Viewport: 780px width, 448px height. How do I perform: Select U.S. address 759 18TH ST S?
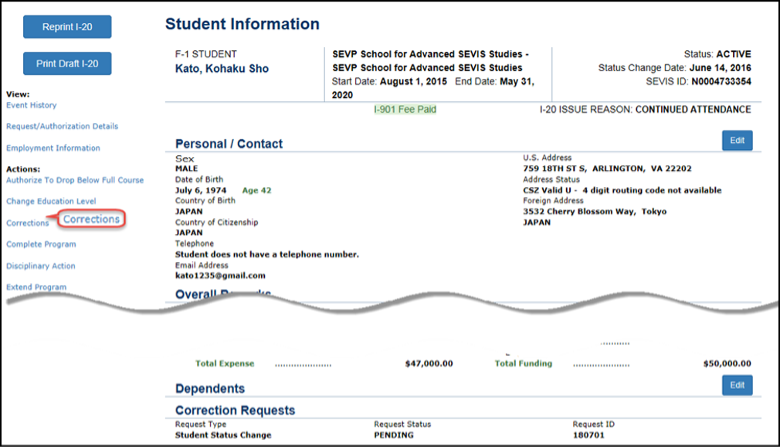point(555,169)
